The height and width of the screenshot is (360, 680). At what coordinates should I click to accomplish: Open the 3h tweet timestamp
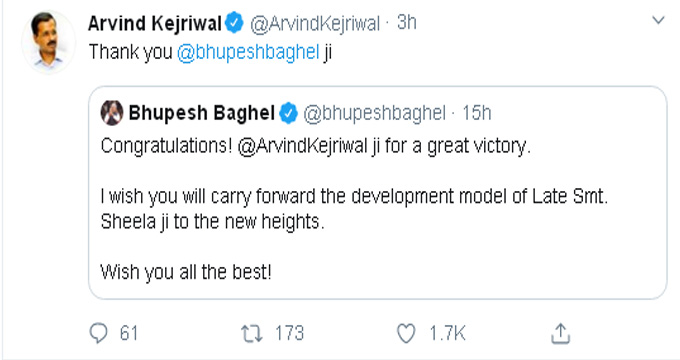pos(406,23)
